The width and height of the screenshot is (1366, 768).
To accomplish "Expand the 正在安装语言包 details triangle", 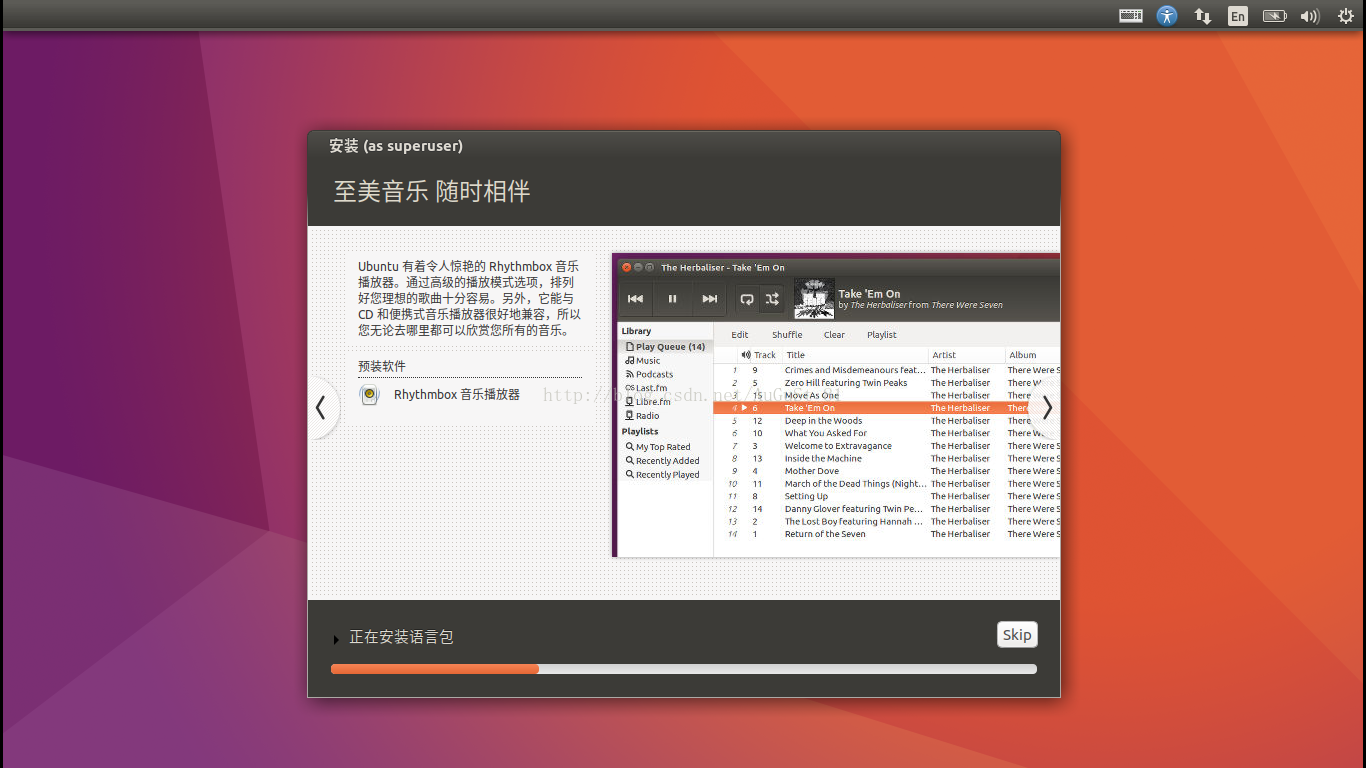I will coord(336,640).
